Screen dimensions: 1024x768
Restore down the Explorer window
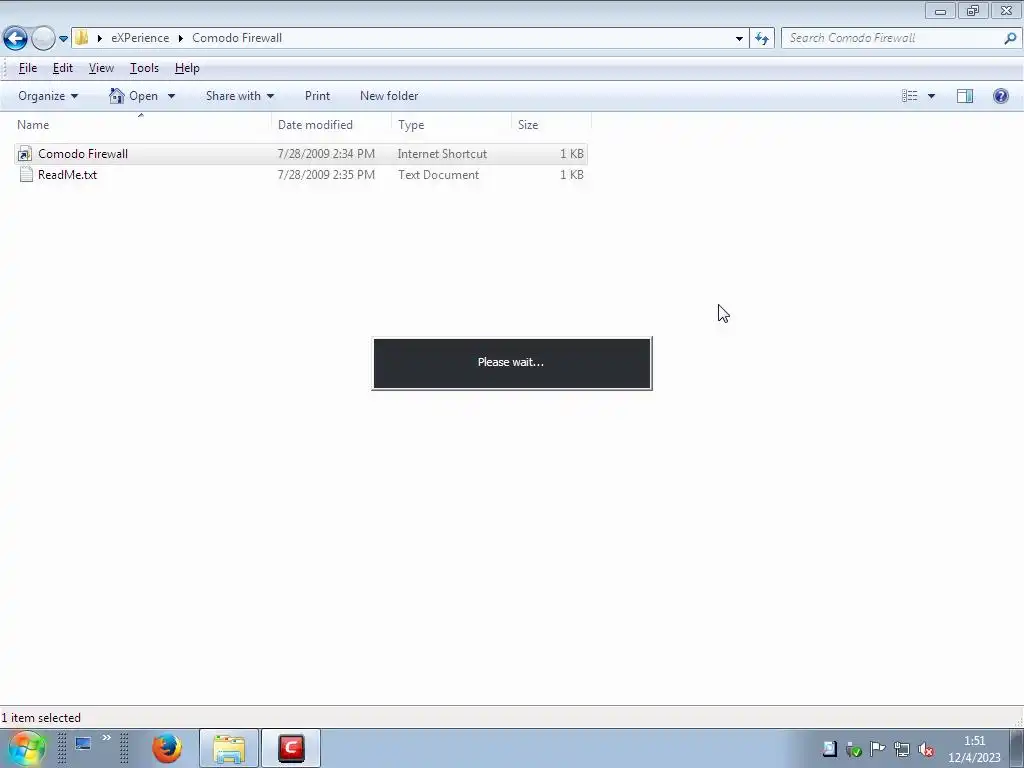[x=973, y=10]
